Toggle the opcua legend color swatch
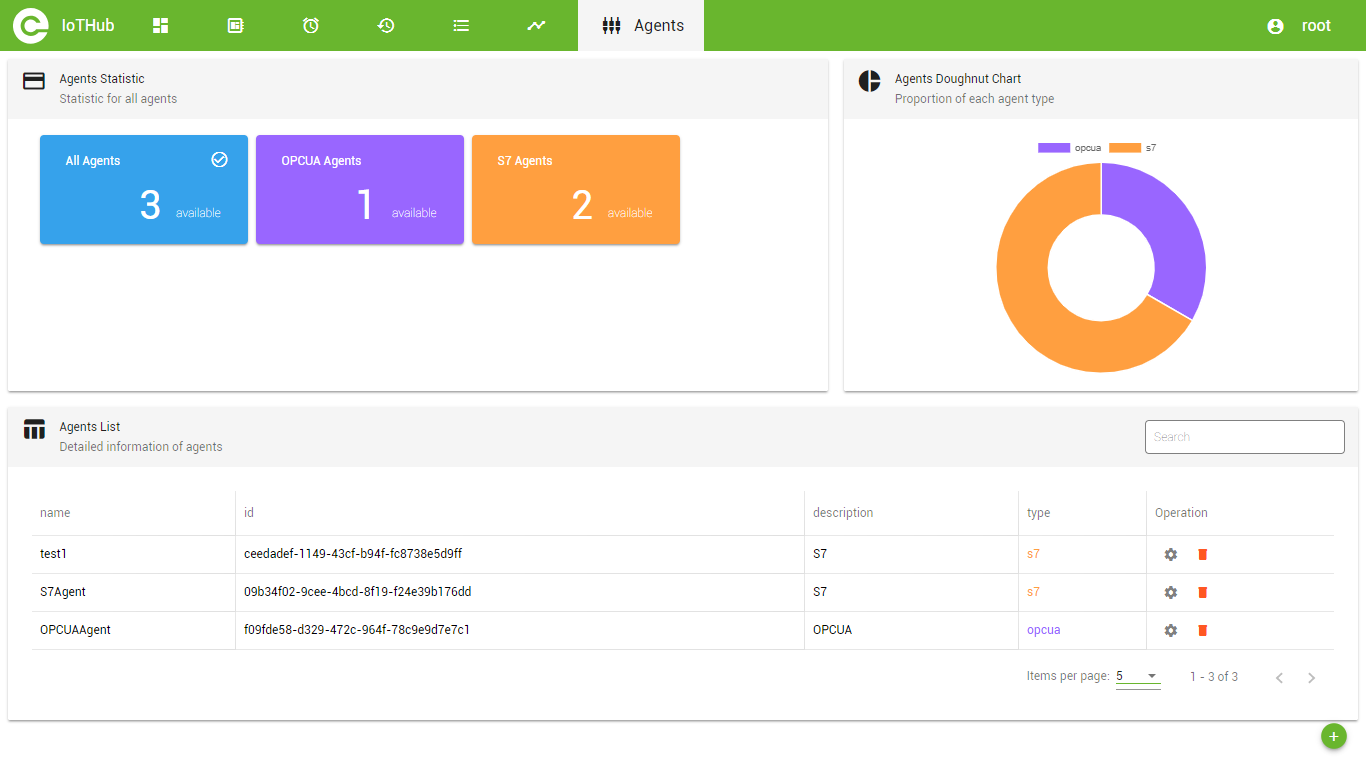 pyautogui.click(x=1054, y=148)
